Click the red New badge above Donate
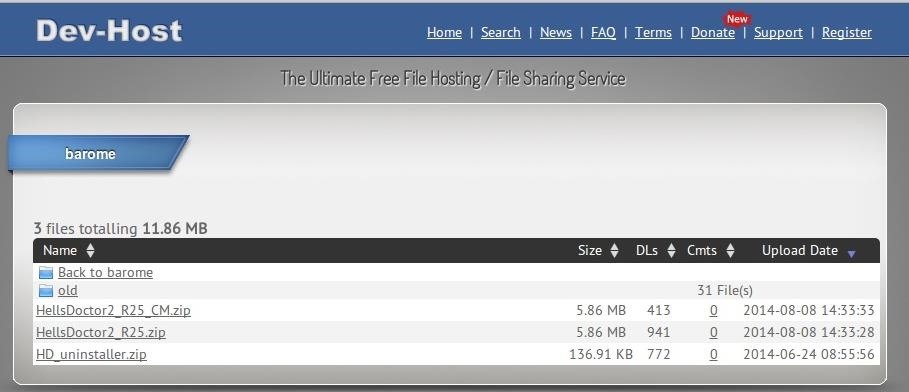909x392 pixels. point(737,19)
